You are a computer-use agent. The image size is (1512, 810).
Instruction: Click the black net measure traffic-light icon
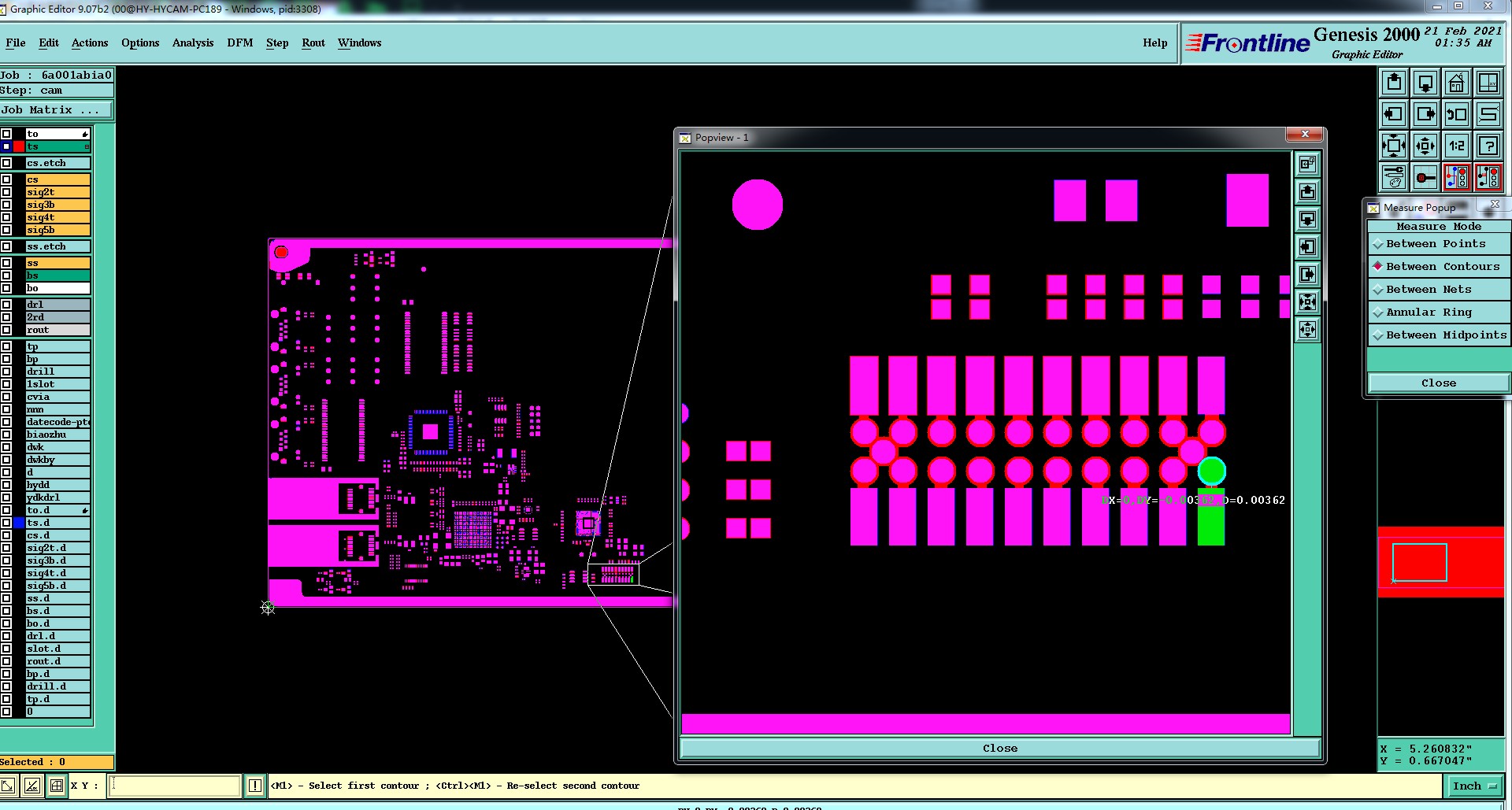(x=1488, y=177)
